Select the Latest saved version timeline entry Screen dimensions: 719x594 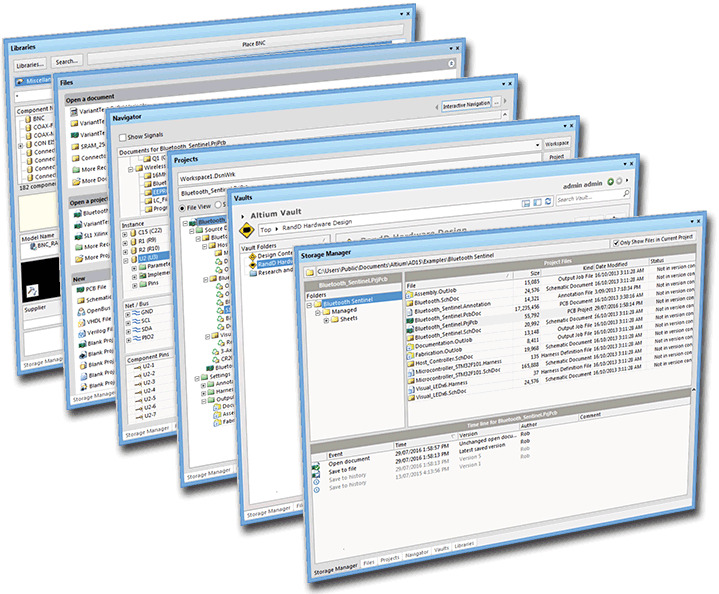coord(482,448)
